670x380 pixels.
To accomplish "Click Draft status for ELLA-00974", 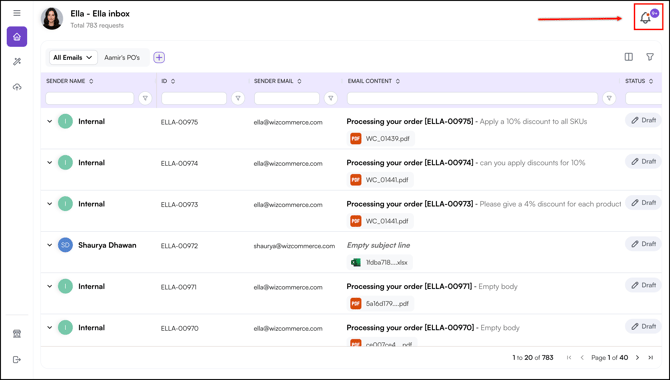I will point(644,162).
